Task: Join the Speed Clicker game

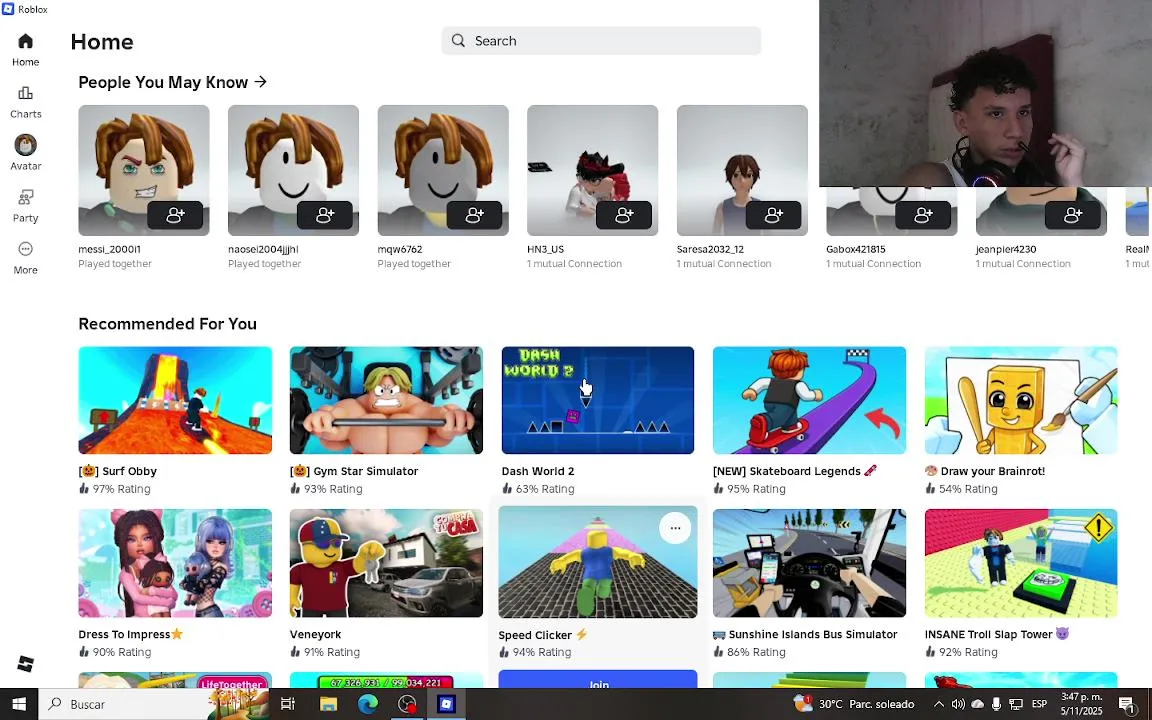Action: [x=598, y=680]
